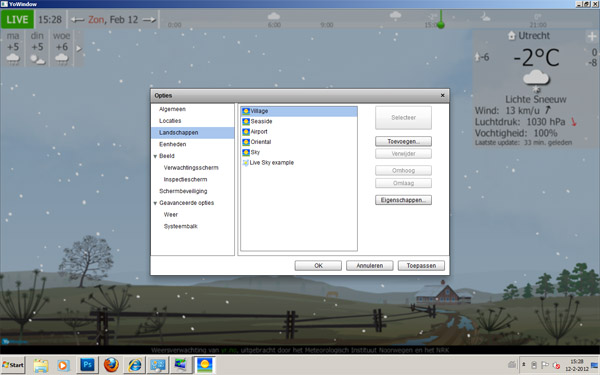Select wednesday forecast tile

(x=62, y=49)
